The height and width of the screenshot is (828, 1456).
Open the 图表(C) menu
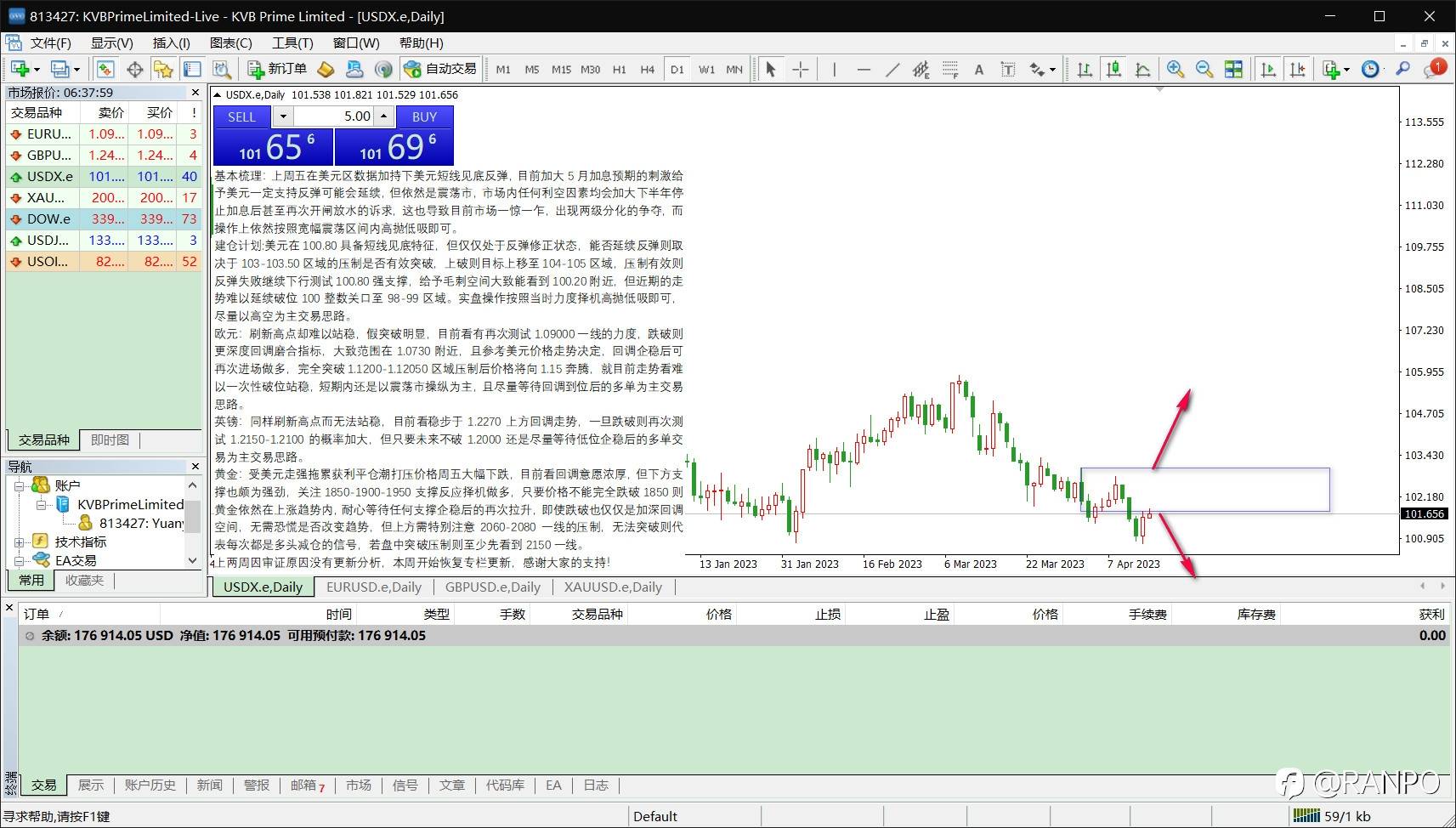click(231, 43)
